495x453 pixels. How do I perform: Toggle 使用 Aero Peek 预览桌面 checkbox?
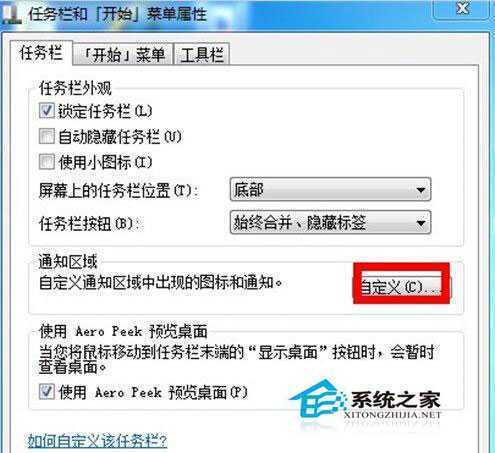[46, 392]
